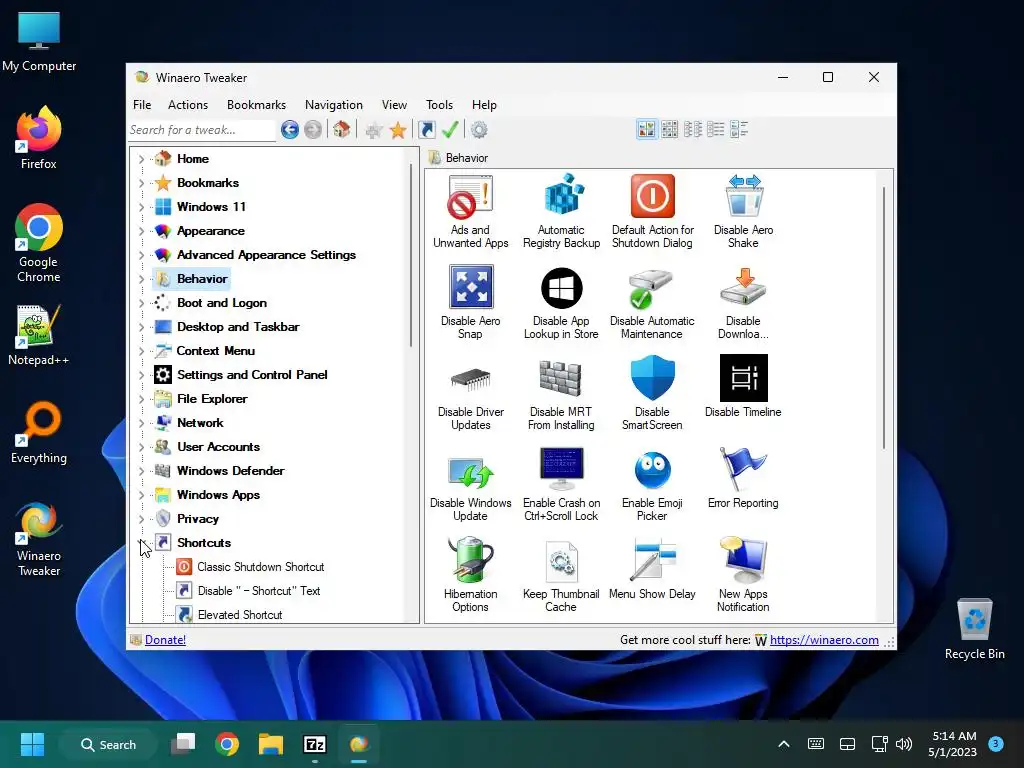Expand the Advanced Appearance Settings node
The image size is (1024, 768).
click(141, 255)
